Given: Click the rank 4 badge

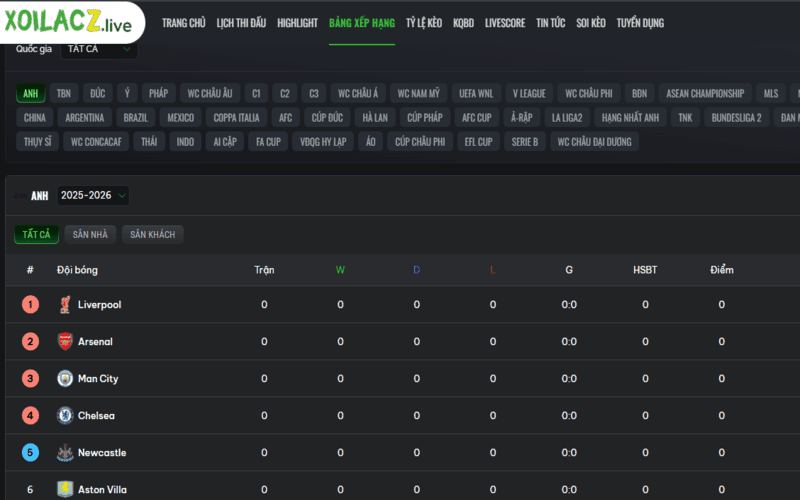Looking at the screenshot, I should pos(30,415).
